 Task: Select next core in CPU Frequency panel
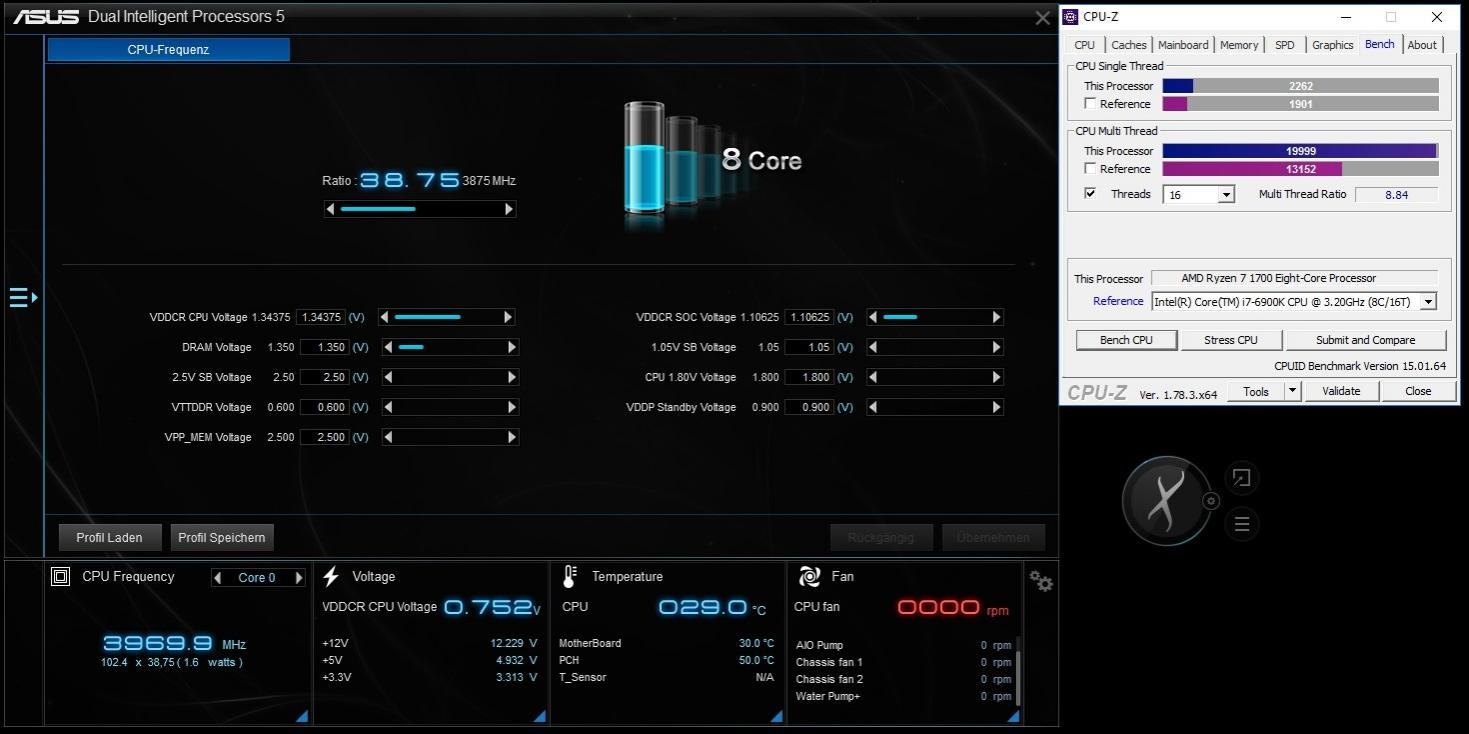click(x=298, y=577)
